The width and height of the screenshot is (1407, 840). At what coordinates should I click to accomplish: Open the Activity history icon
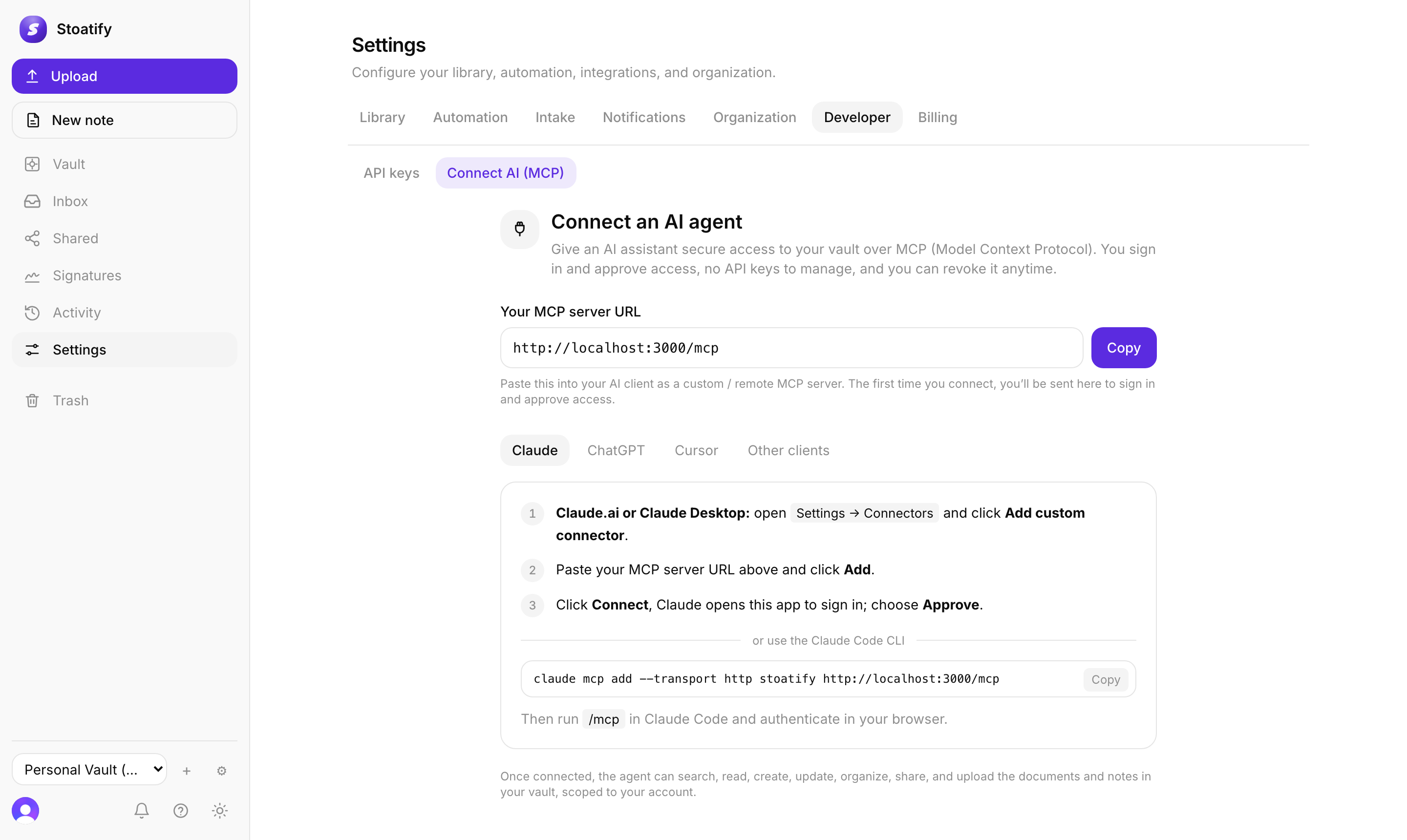click(32, 313)
